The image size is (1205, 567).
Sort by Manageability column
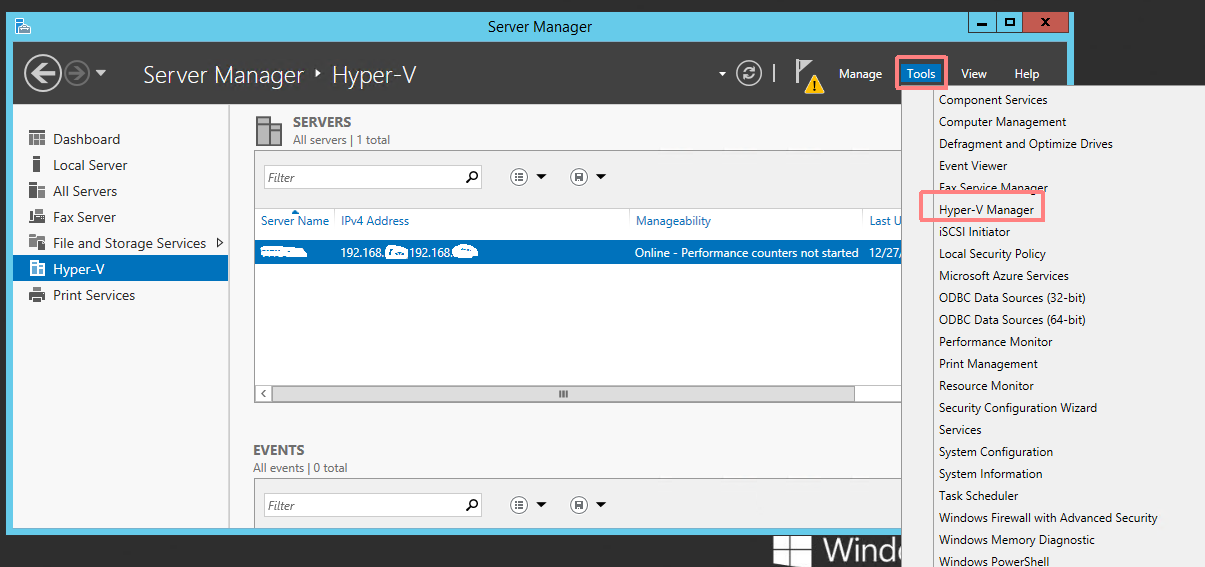[x=673, y=221]
